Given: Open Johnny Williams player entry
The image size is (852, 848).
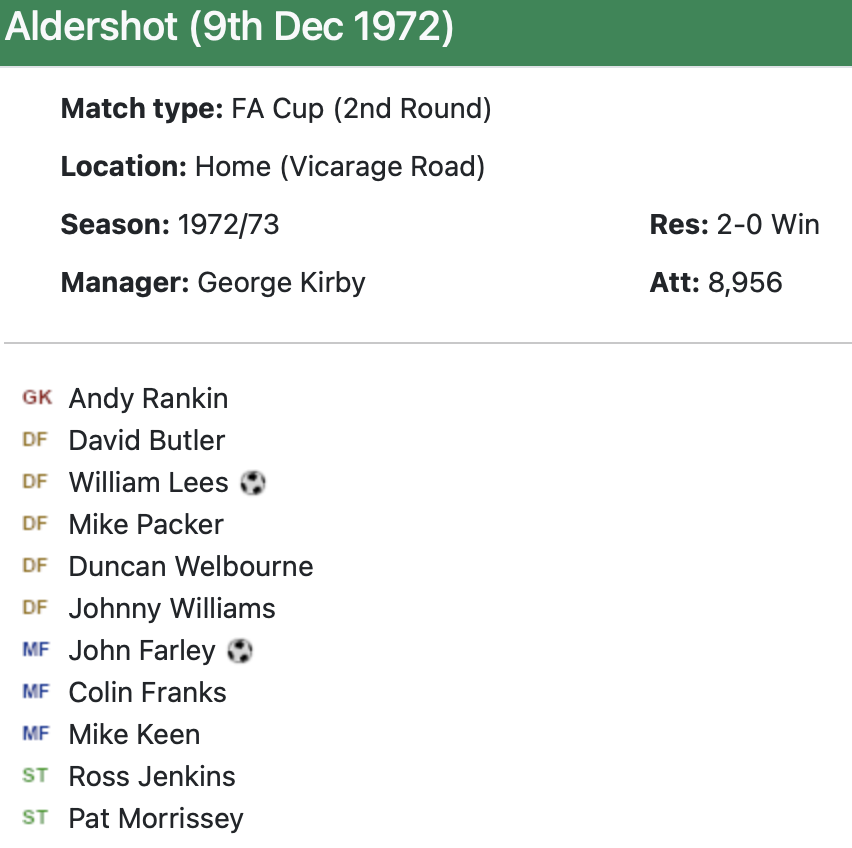Looking at the screenshot, I should (x=172, y=609).
